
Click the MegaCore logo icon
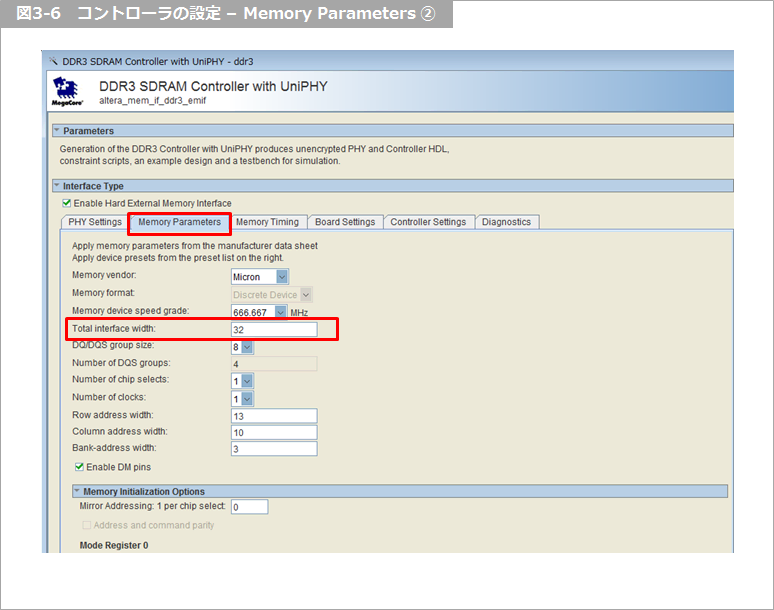69,92
